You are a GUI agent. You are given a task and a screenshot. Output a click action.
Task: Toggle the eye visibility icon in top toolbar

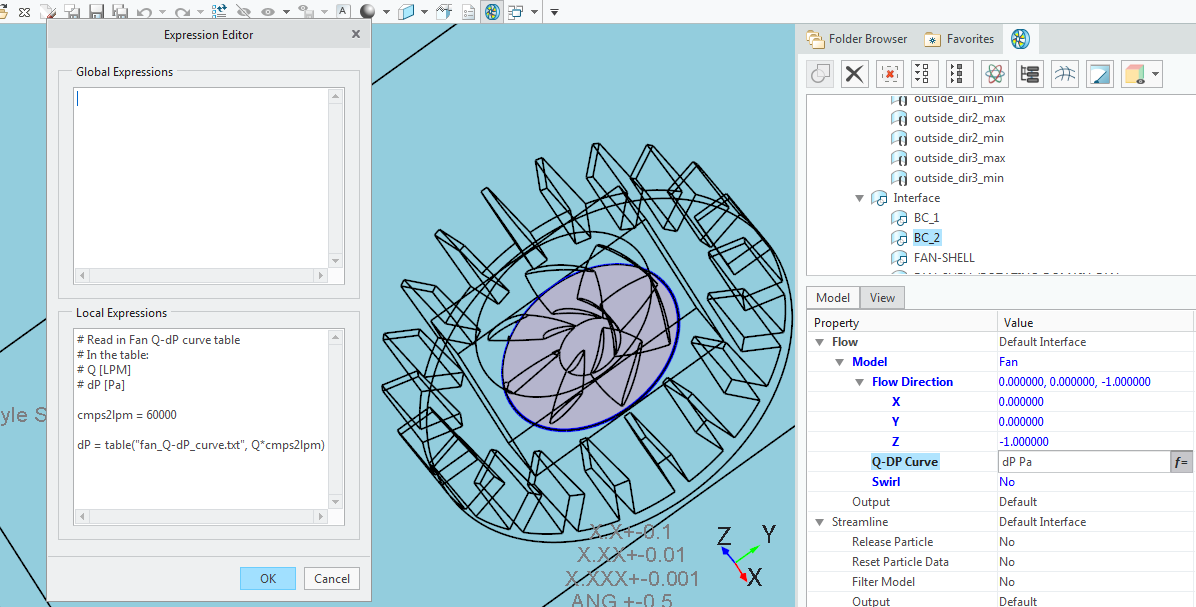[x=268, y=11]
